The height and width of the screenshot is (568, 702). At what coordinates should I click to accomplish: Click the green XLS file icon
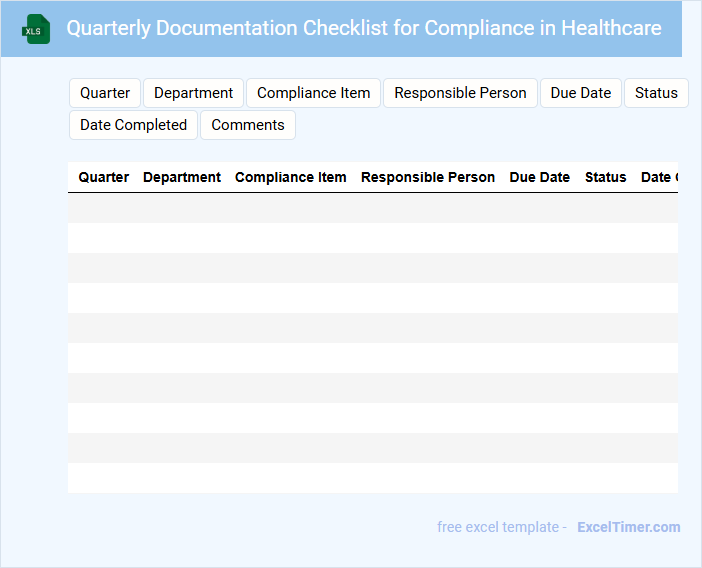click(36, 29)
